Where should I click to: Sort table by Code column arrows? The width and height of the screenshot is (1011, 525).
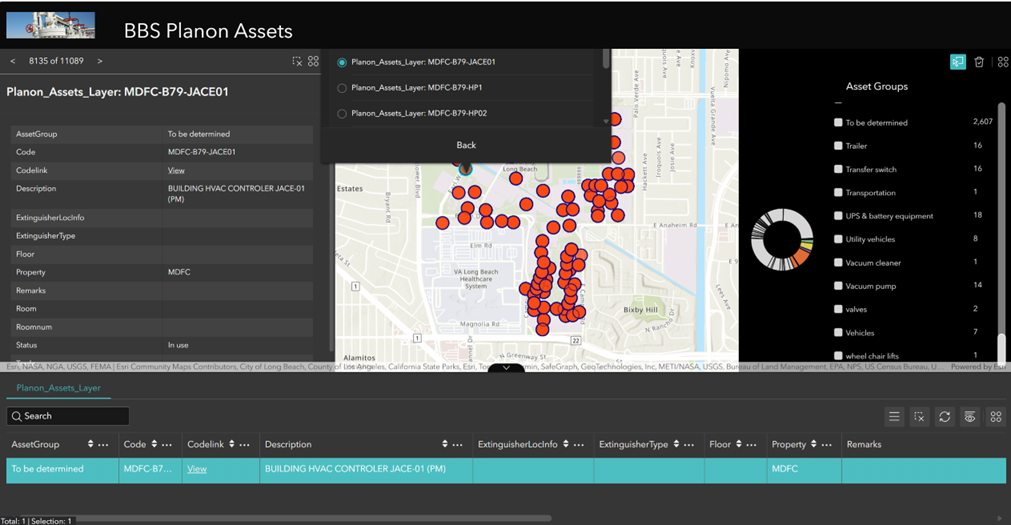pos(154,444)
